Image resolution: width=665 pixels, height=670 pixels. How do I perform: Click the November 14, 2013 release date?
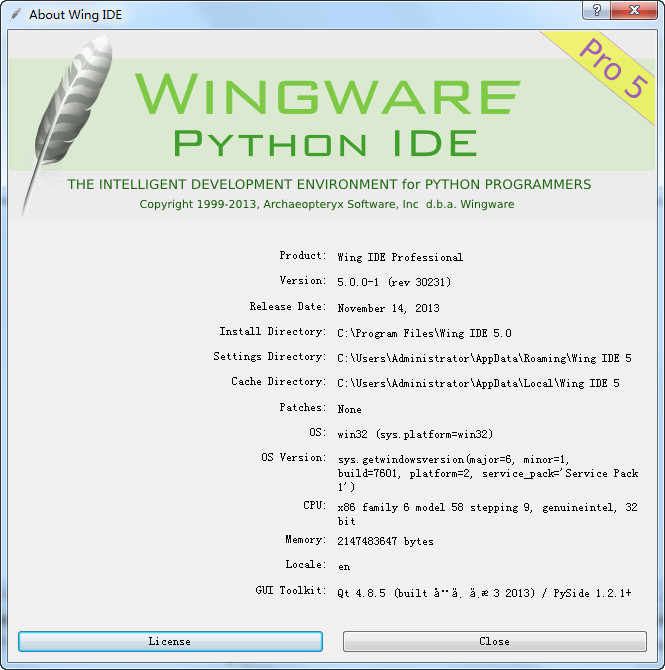(388, 308)
